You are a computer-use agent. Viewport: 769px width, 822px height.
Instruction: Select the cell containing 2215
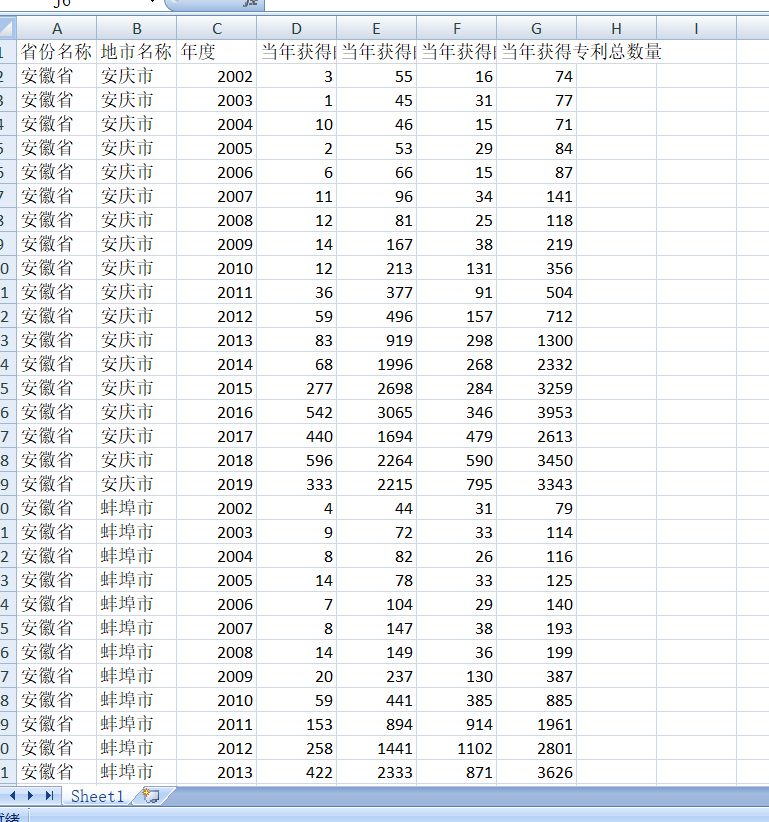pyautogui.click(x=376, y=484)
